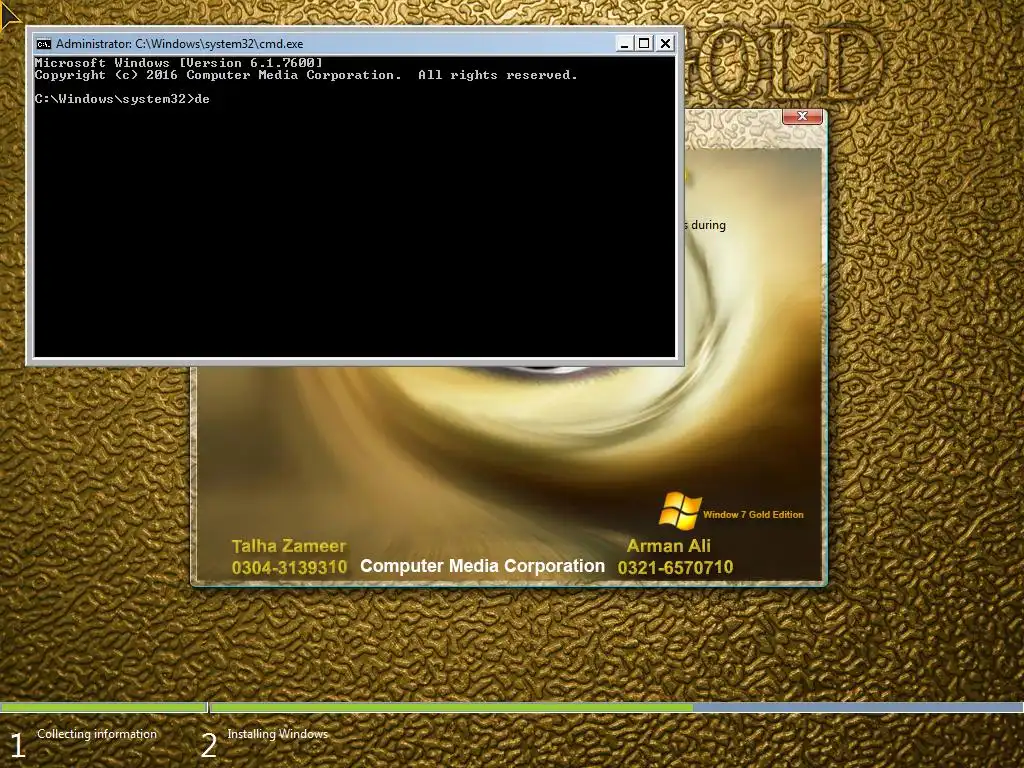
Task: Click the phone number 0304-3139310
Action: pyautogui.click(x=289, y=568)
